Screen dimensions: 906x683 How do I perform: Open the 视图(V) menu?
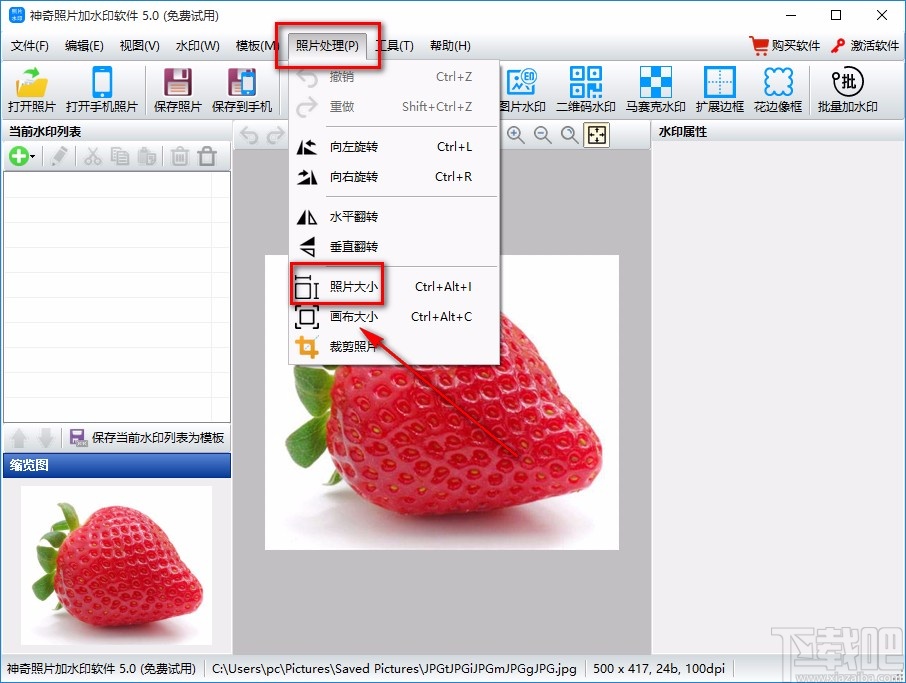139,46
